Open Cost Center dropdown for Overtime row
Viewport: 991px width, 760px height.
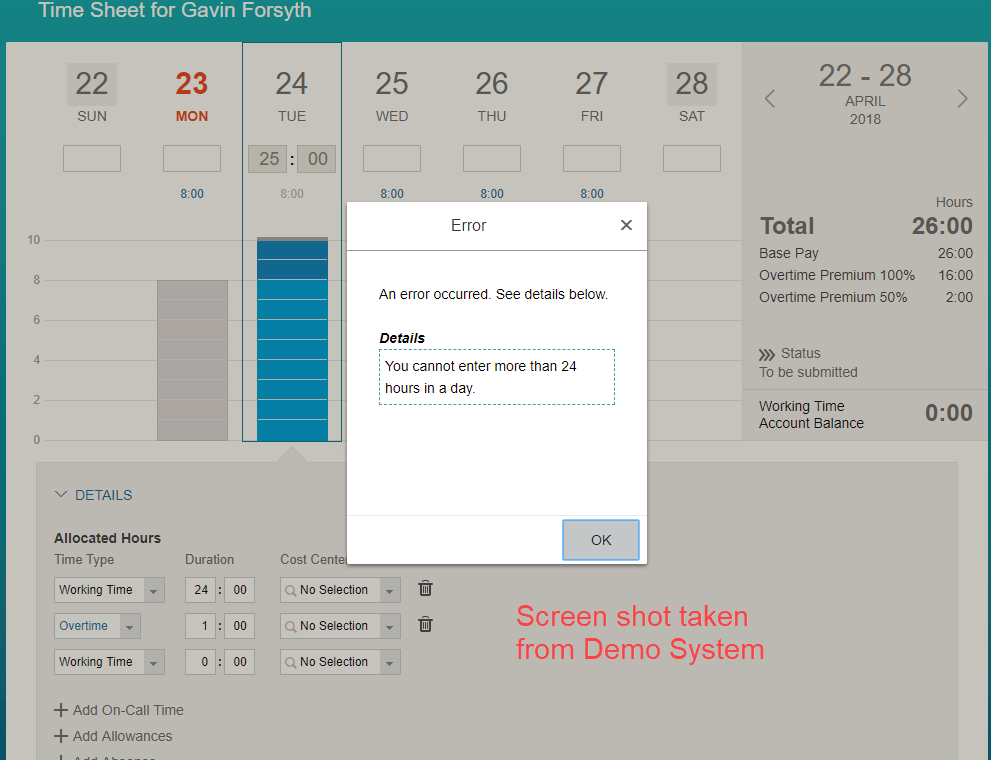coord(390,626)
